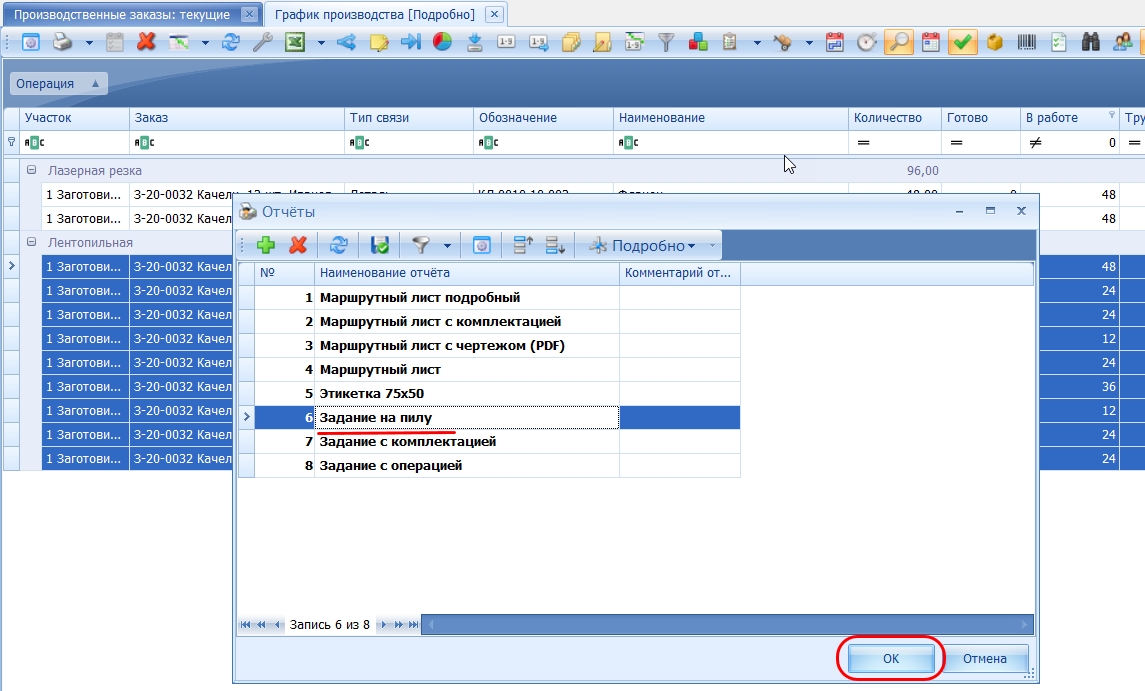This screenshot has height=691, width=1145.
Task: Click the horizontal scrollbar in Отчёты dialog
Action: (727, 625)
